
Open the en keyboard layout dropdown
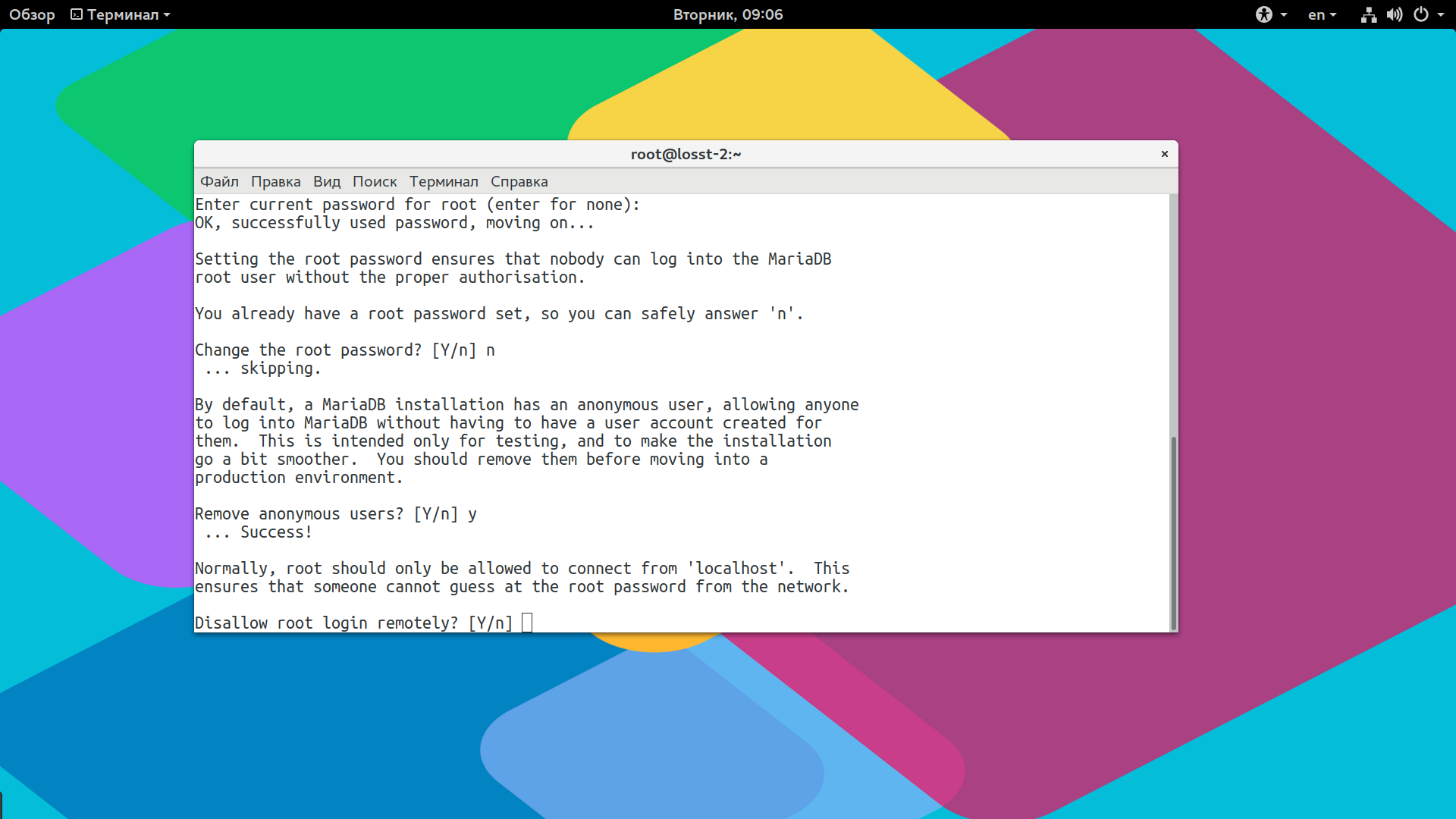point(1322,14)
